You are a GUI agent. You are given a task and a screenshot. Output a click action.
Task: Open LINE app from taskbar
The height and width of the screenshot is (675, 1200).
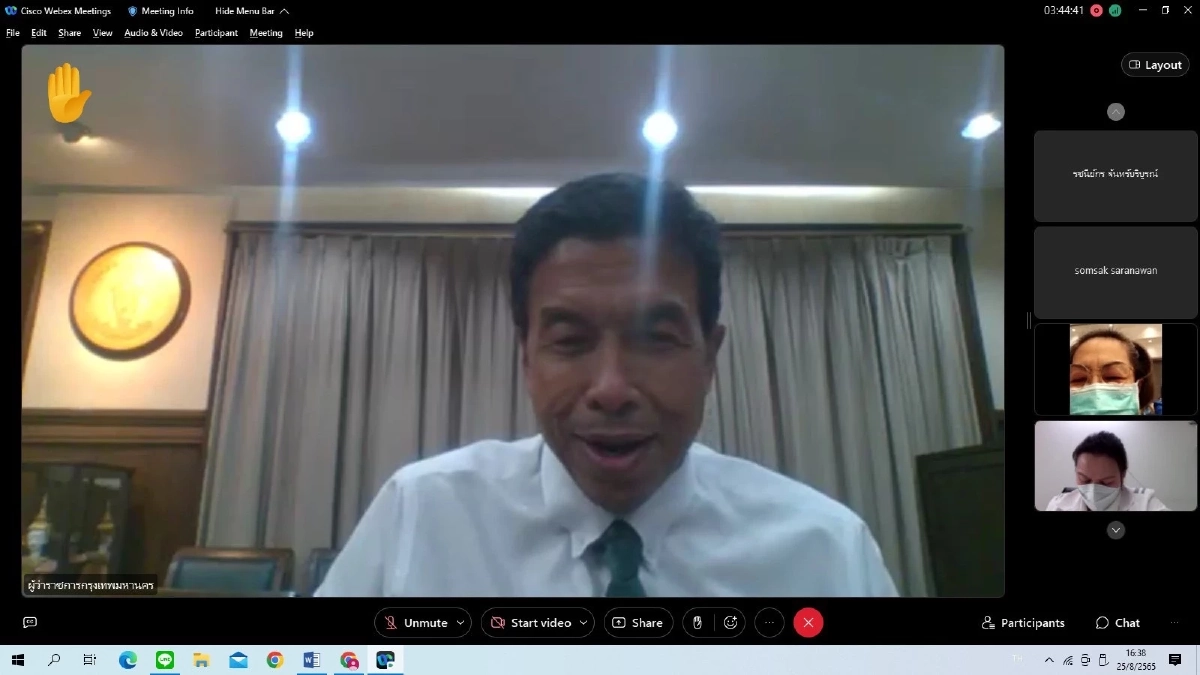click(x=165, y=660)
